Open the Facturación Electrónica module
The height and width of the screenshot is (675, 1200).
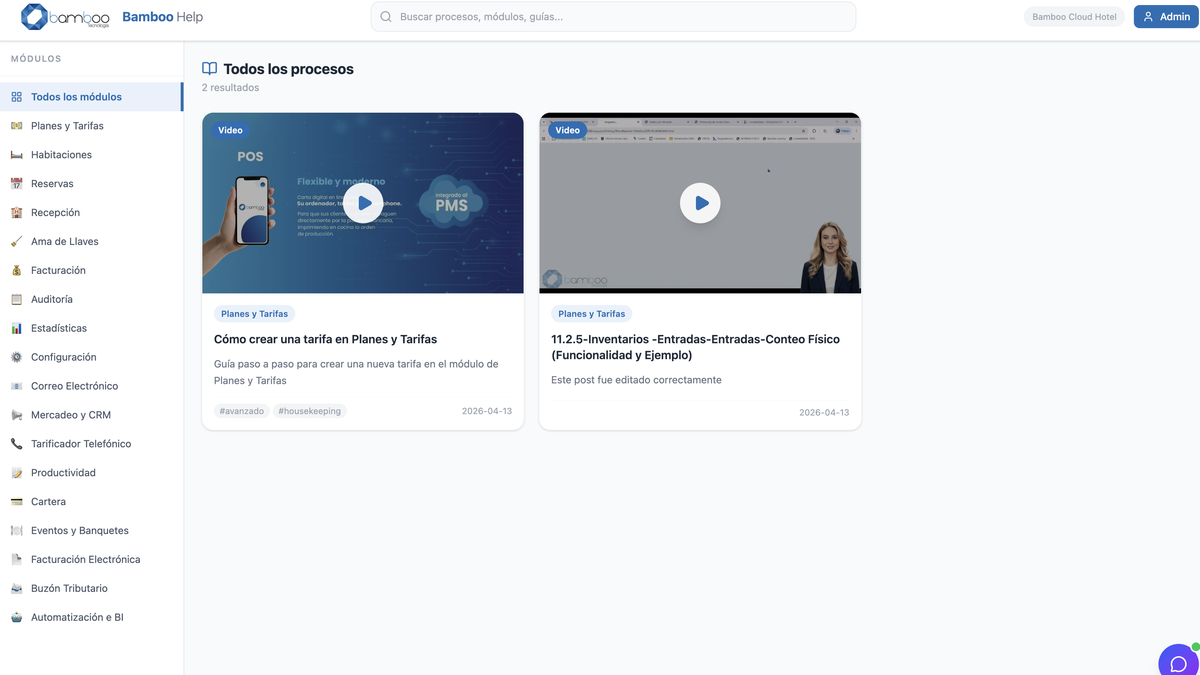coord(85,560)
